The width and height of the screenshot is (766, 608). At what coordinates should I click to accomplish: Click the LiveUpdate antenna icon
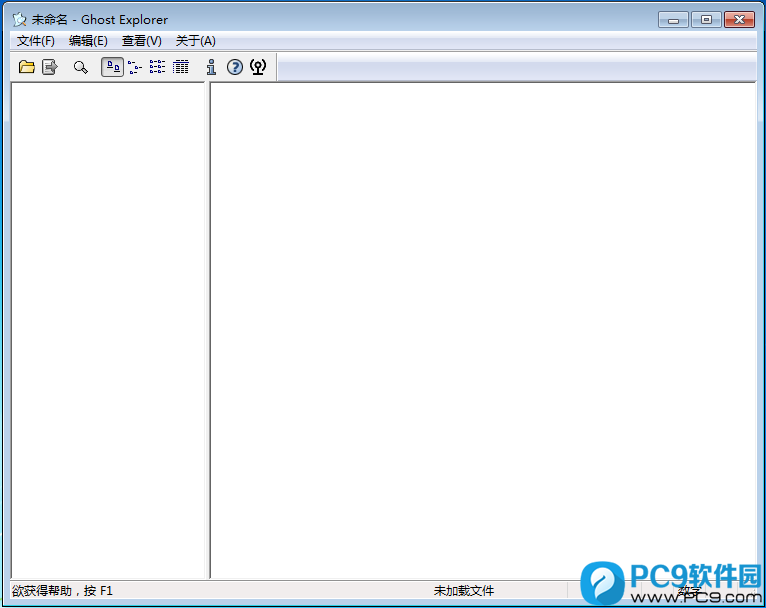pyautogui.click(x=258, y=67)
